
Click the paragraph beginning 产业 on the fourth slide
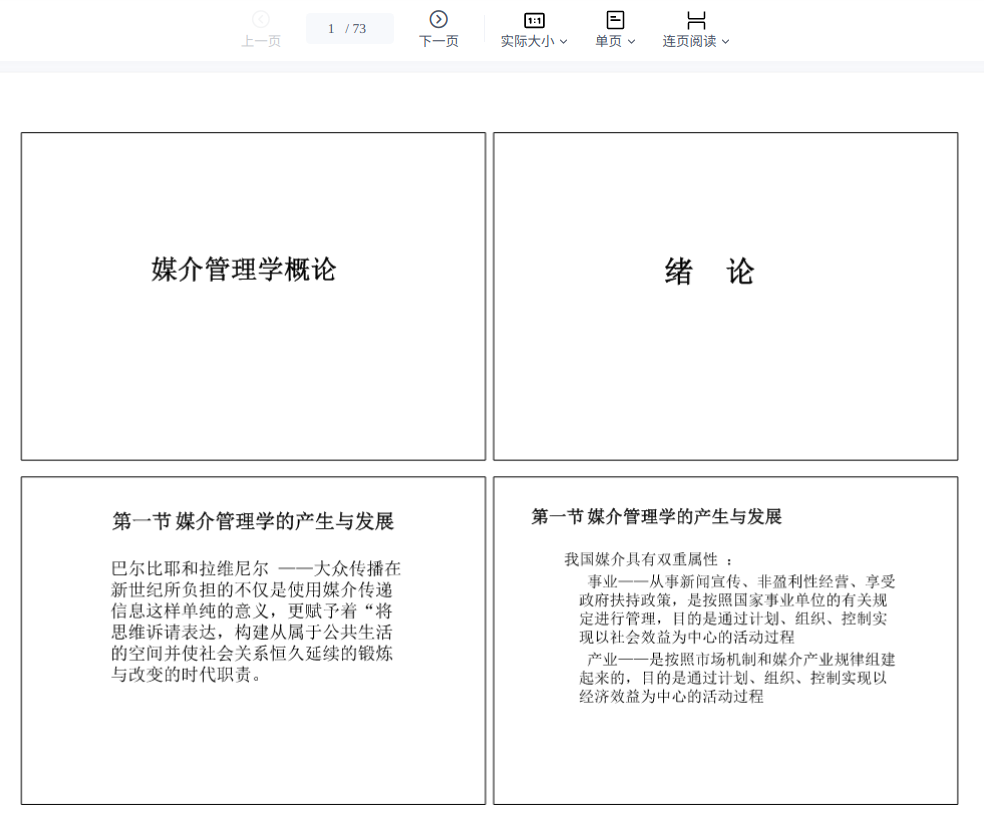(x=736, y=678)
